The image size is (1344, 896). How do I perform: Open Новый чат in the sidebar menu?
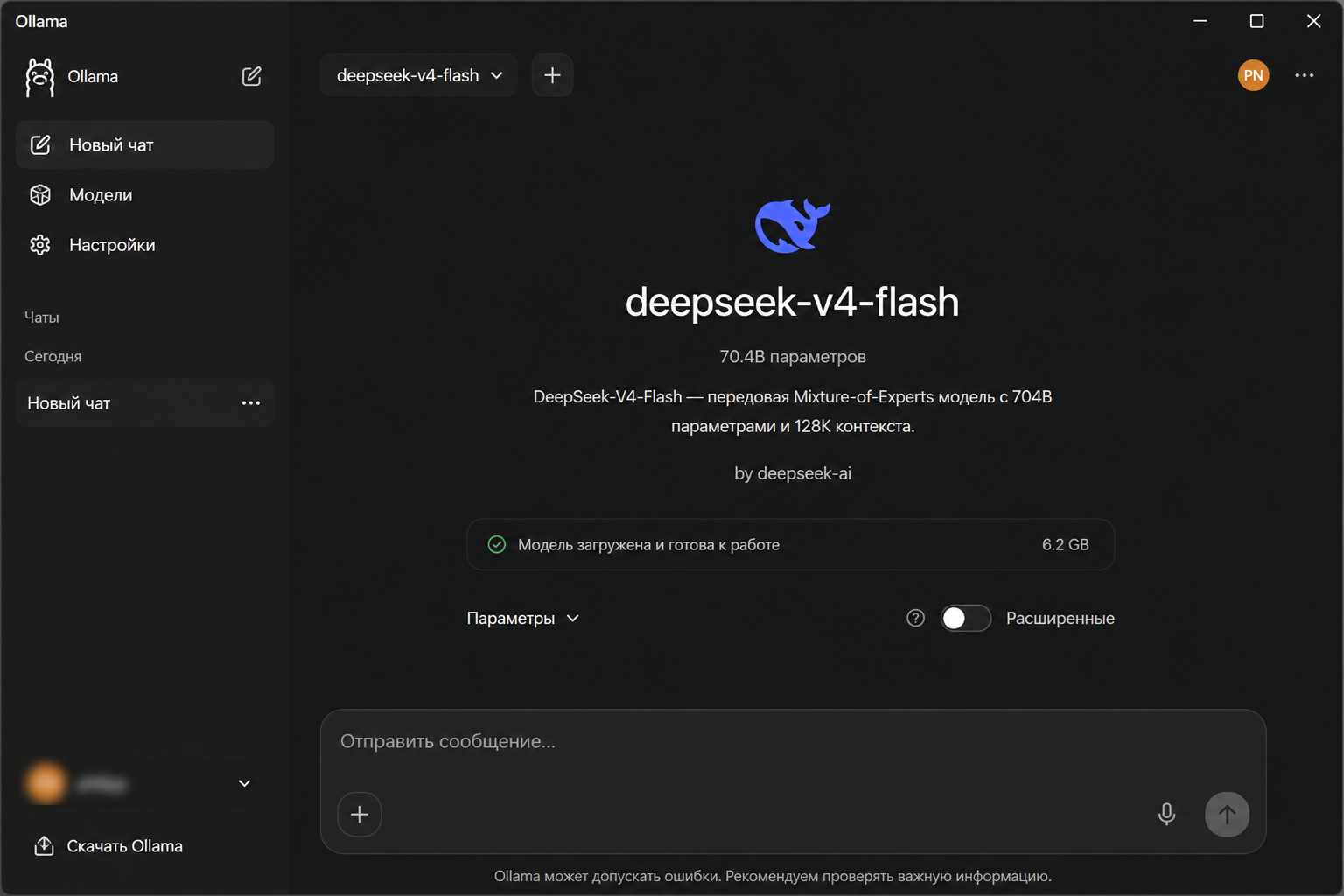coord(144,144)
